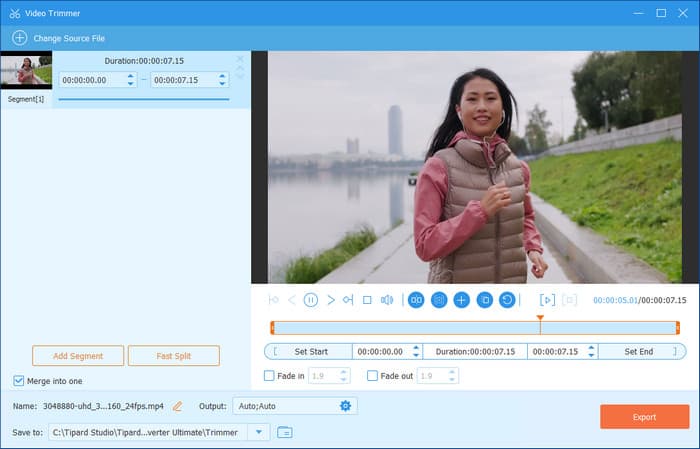Click the volume speaker icon
Viewport: 700px width, 449px height.
coord(387,300)
